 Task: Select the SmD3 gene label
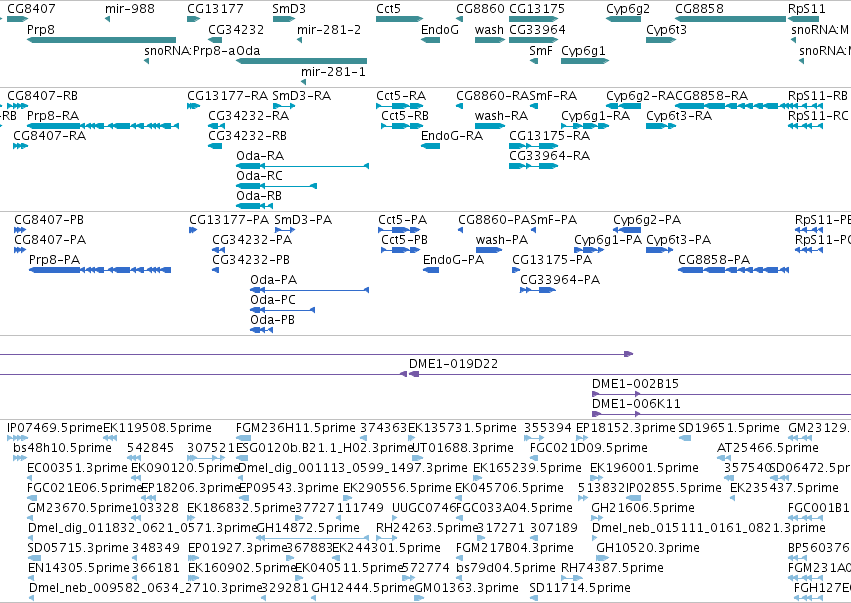point(289,9)
